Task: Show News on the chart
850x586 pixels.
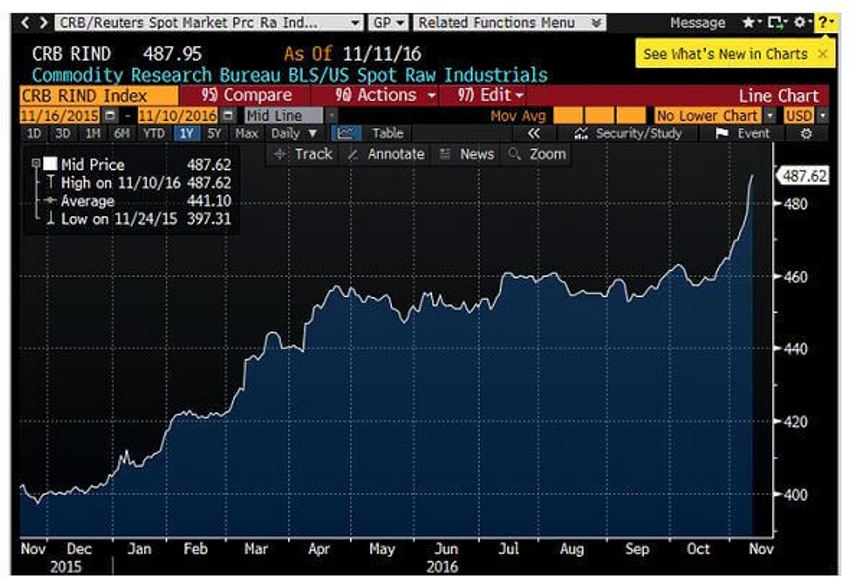Action: pyautogui.click(x=467, y=154)
